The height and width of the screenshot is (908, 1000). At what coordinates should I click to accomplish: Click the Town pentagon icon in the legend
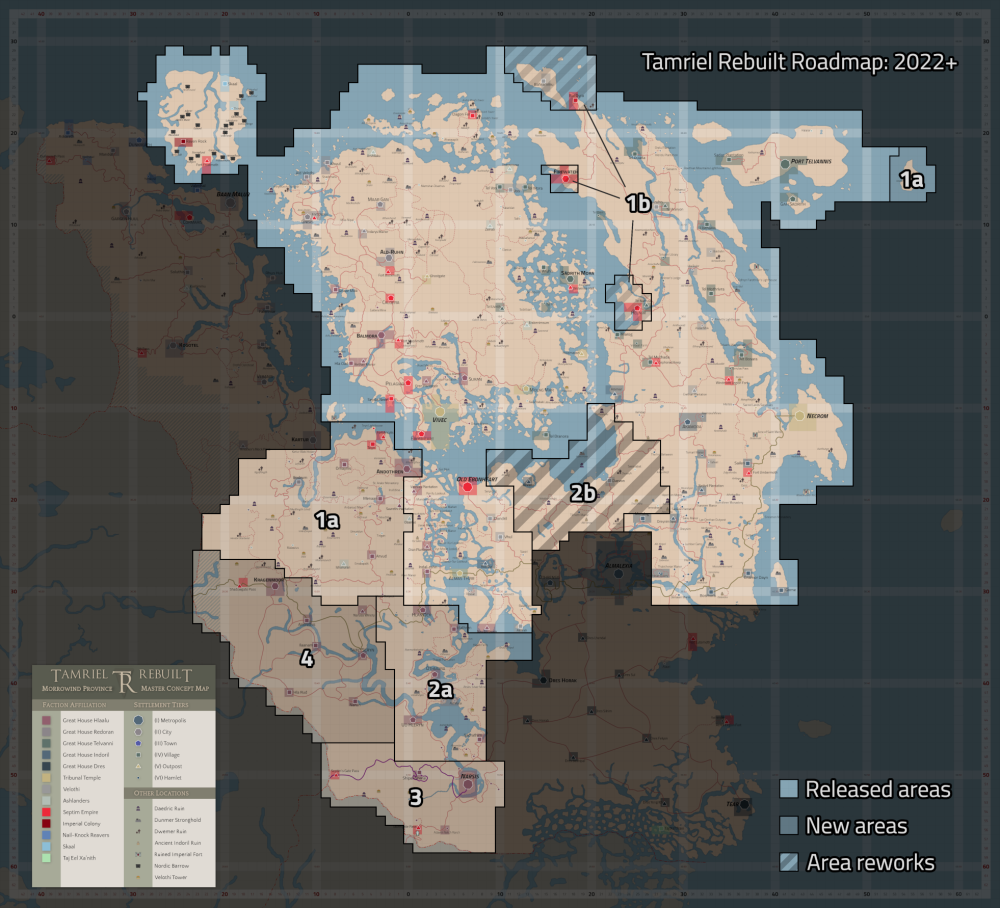(x=138, y=743)
